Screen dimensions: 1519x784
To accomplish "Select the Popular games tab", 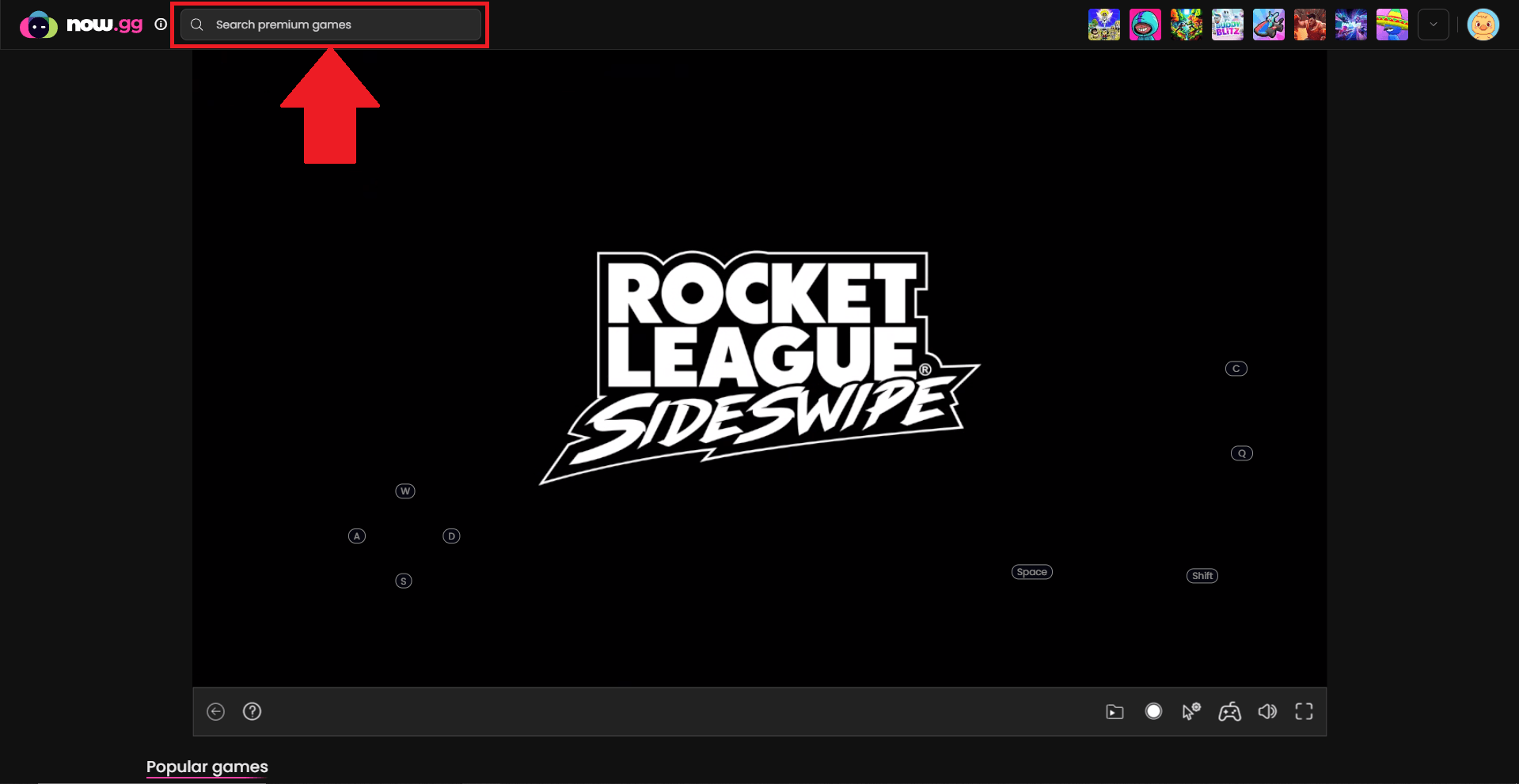I will point(207,767).
